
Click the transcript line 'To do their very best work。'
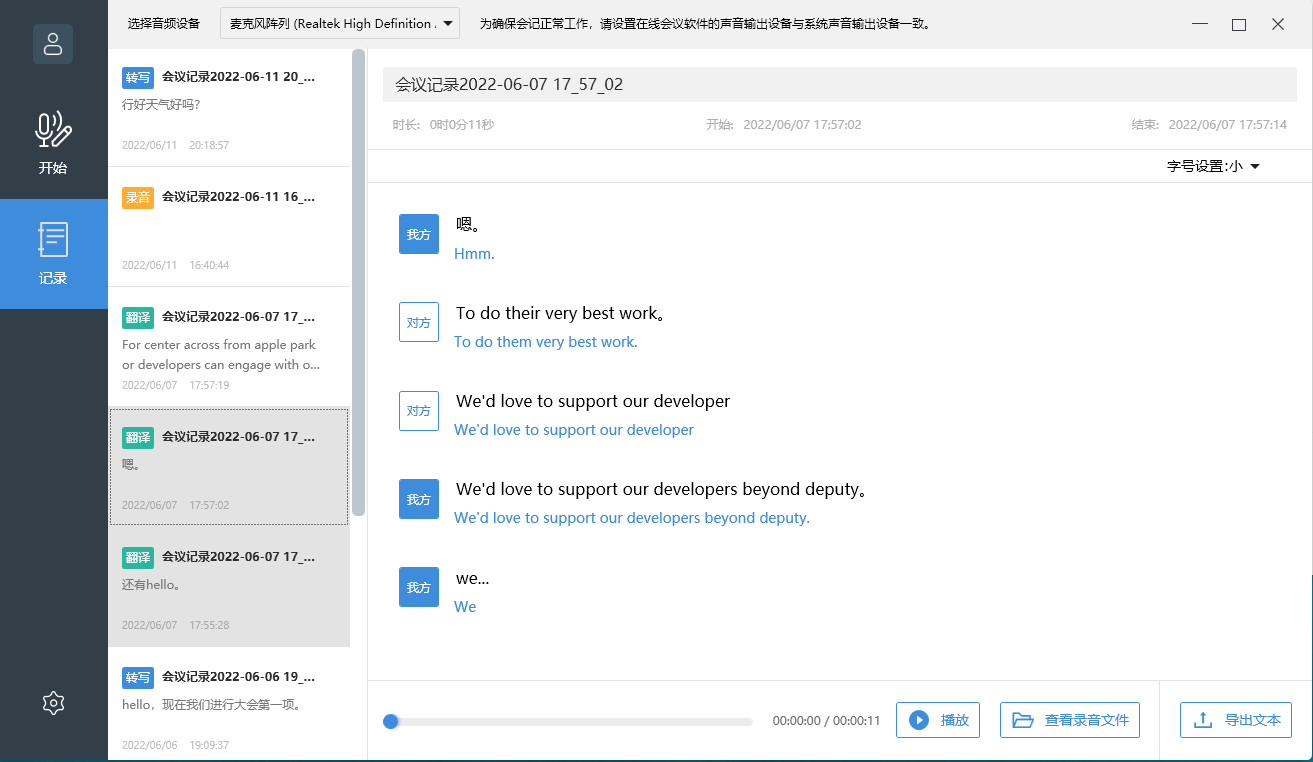pos(561,313)
